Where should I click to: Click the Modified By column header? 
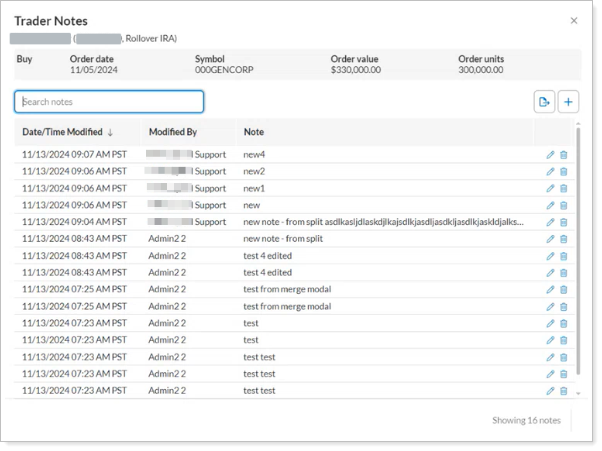(173, 132)
